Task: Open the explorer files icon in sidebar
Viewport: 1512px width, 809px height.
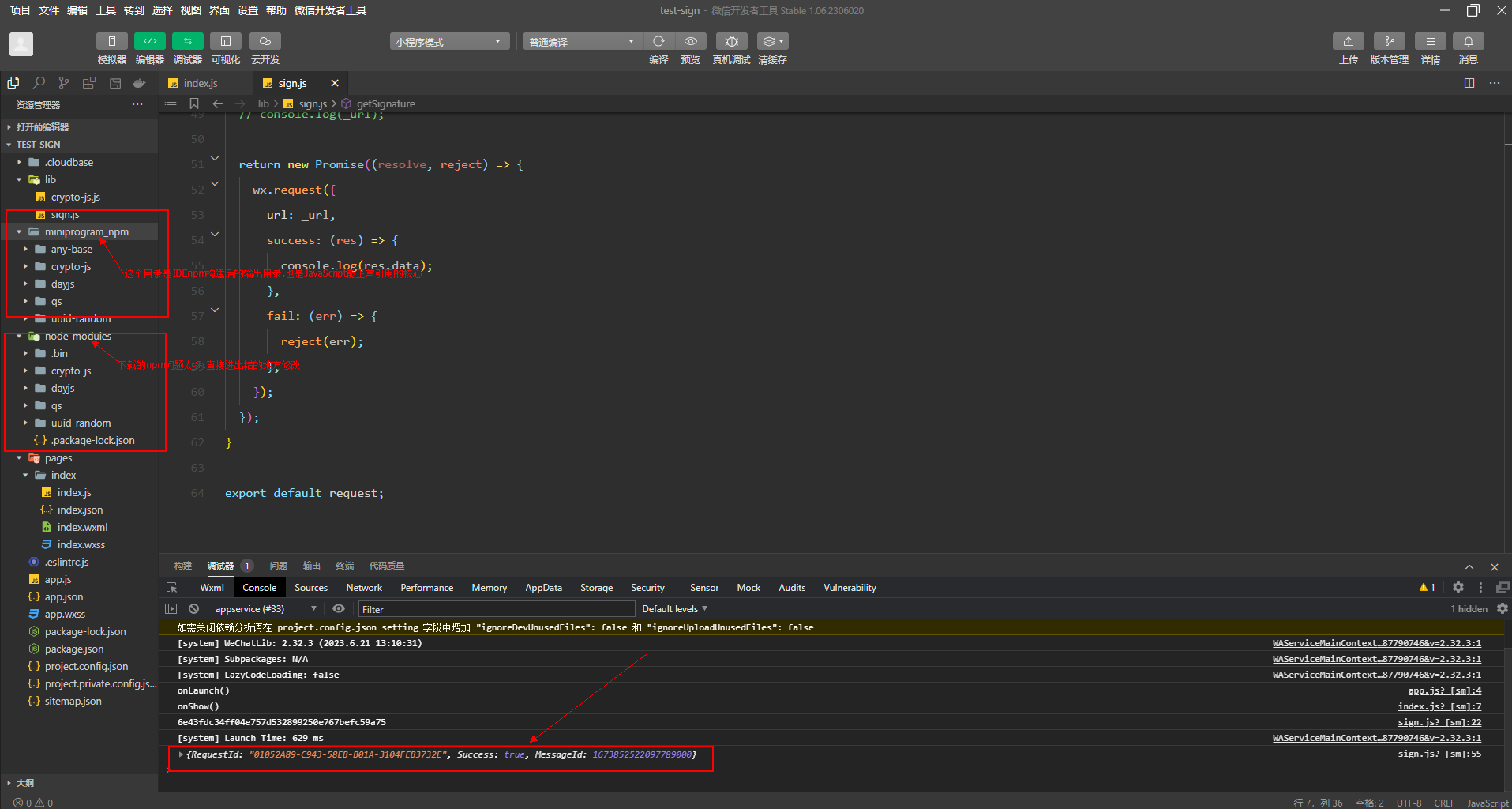Action: (13, 83)
